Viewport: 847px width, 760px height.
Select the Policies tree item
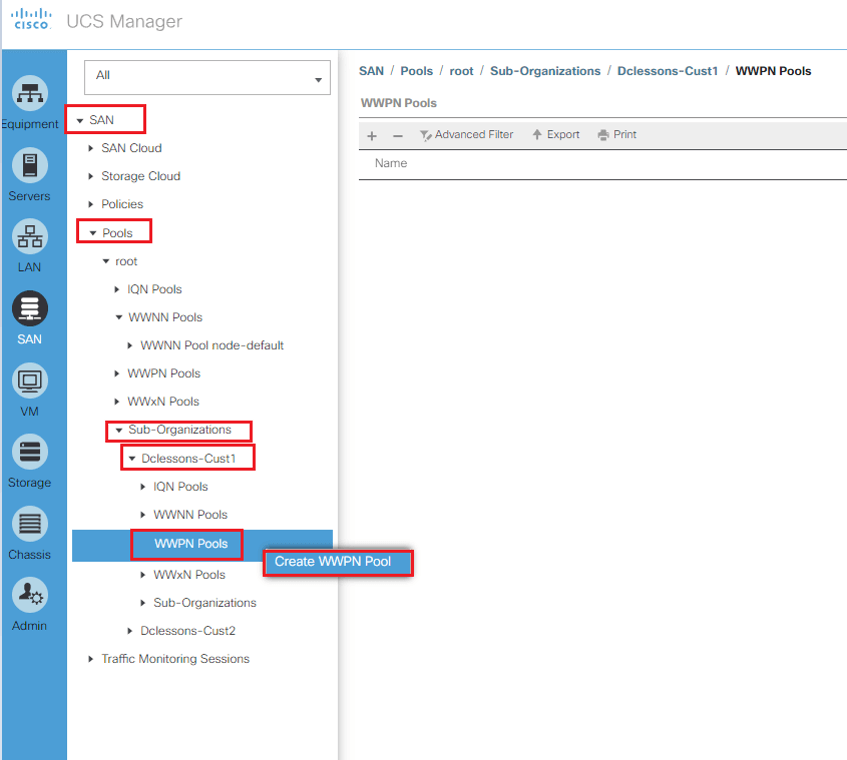pyautogui.click(x=122, y=204)
